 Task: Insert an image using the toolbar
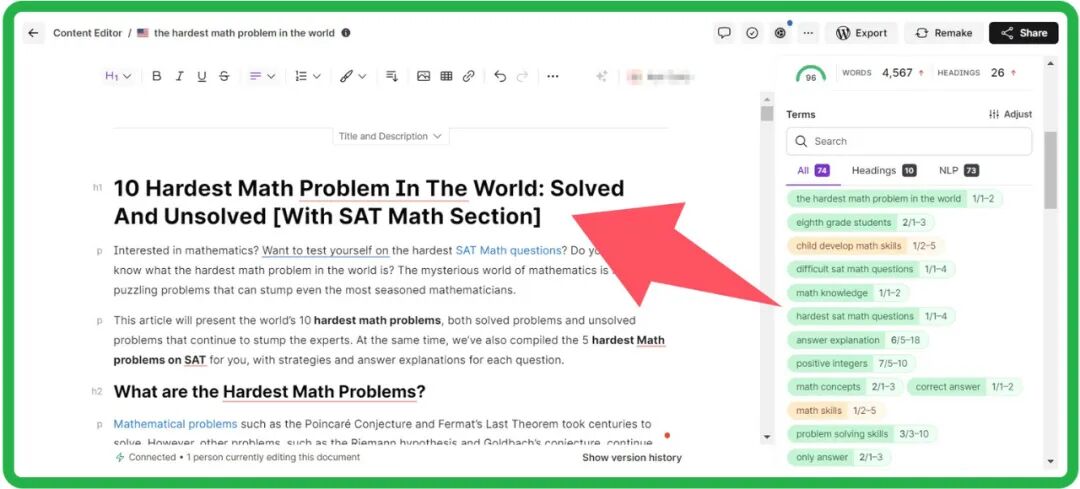pos(423,76)
